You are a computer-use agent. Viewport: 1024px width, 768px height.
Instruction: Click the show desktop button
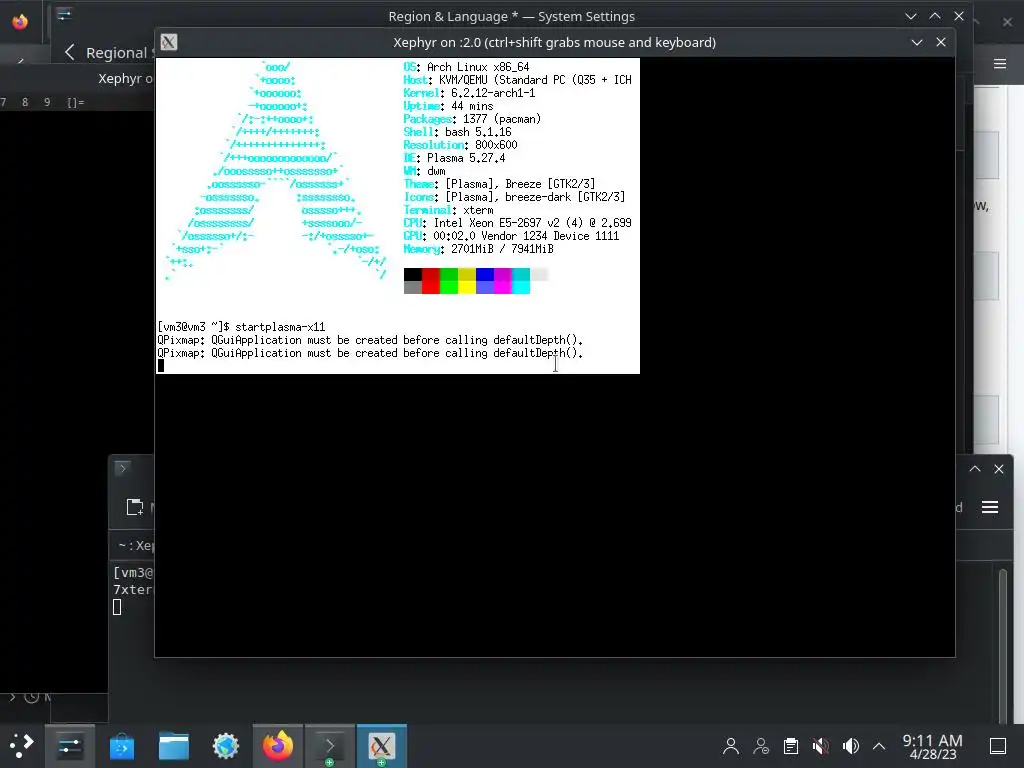click(998, 746)
